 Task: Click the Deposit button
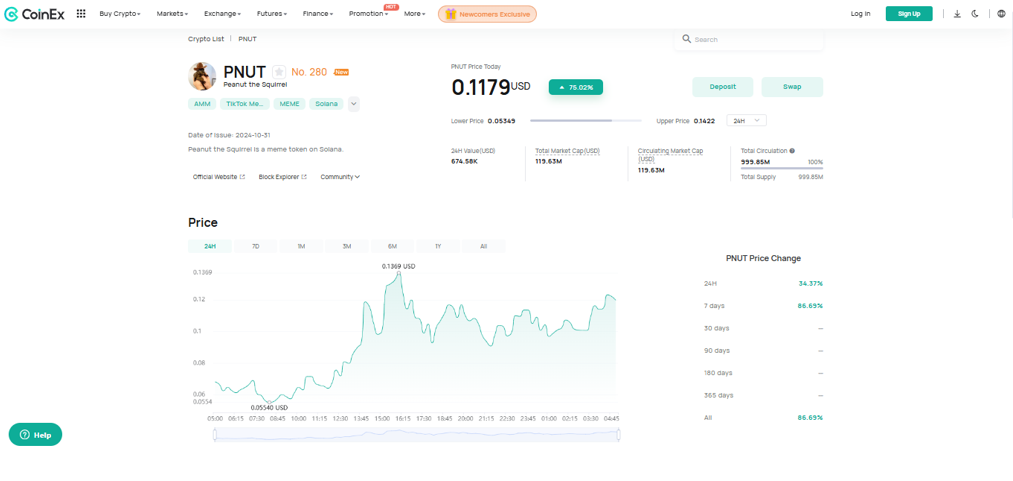tap(722, 87)
